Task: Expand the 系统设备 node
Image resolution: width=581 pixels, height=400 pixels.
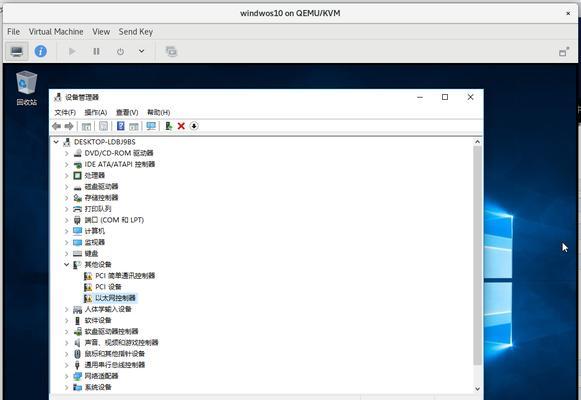Action: [67, 387]
